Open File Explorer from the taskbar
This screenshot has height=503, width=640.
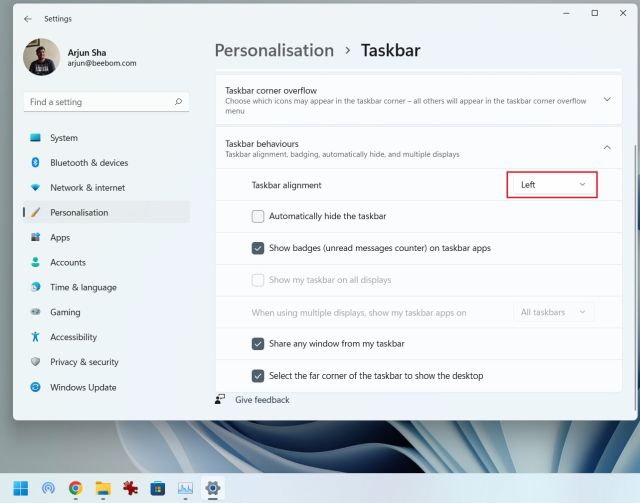point(102,488)
